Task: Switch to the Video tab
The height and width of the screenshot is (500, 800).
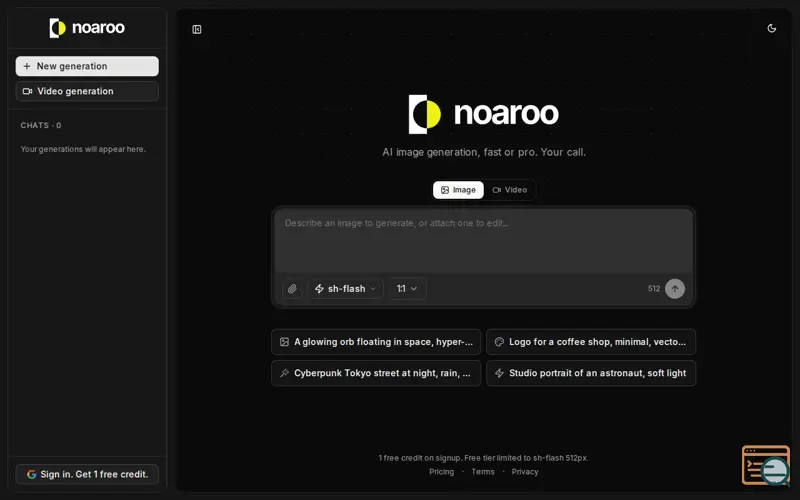Action: click(510, 190)
